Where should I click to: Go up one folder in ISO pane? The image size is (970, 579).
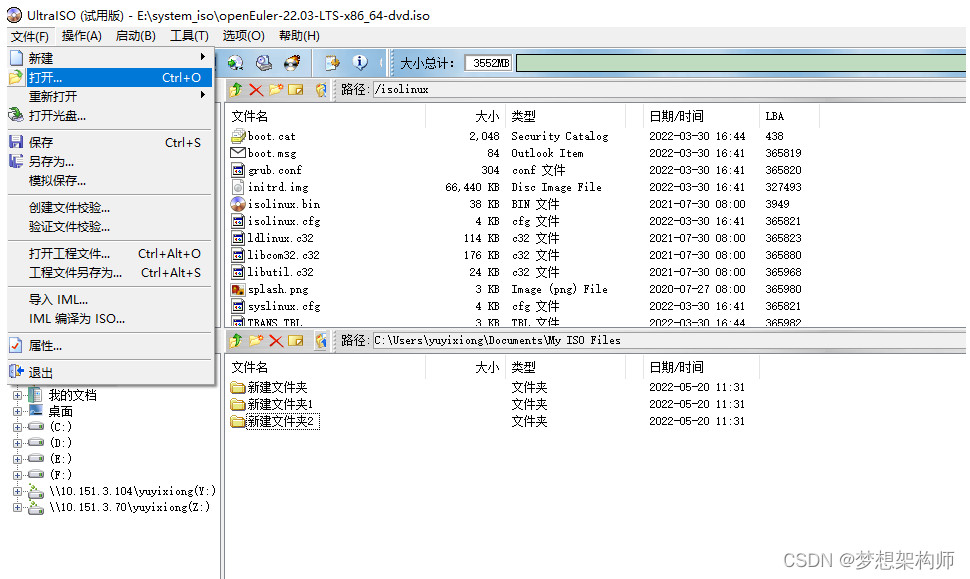point(236,90)
